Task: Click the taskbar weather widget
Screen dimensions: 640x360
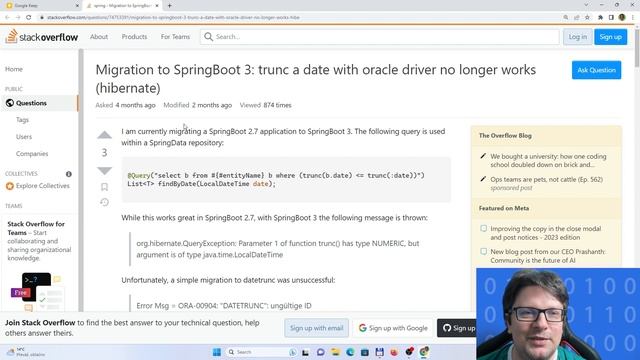Action: (25, 352)
